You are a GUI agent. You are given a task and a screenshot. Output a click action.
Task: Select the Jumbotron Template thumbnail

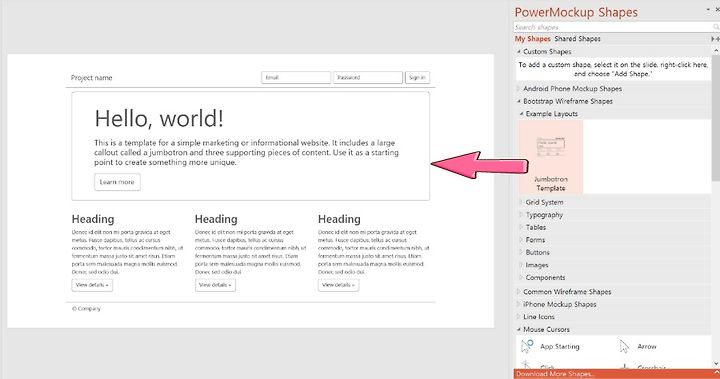(x=551, y=157)
